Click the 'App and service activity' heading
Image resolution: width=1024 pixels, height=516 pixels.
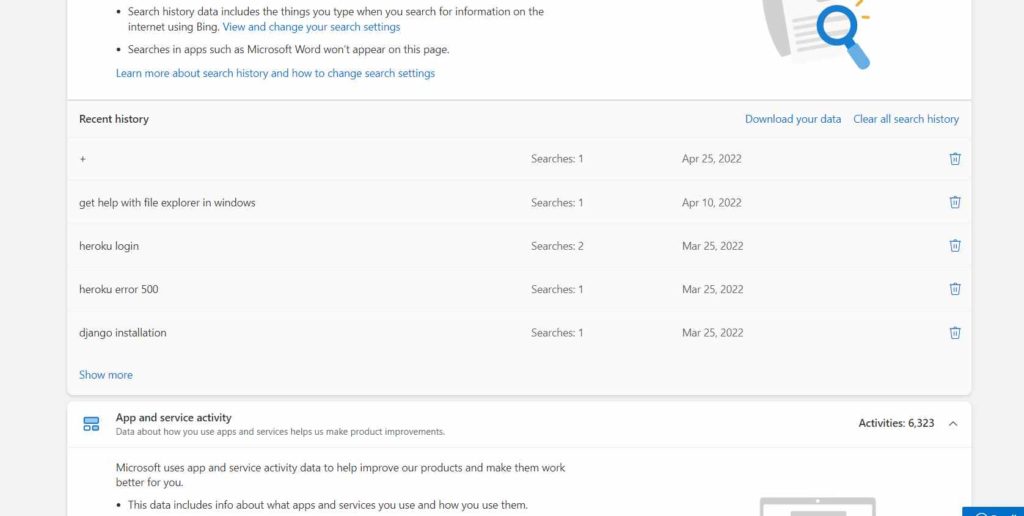[174, 418]
